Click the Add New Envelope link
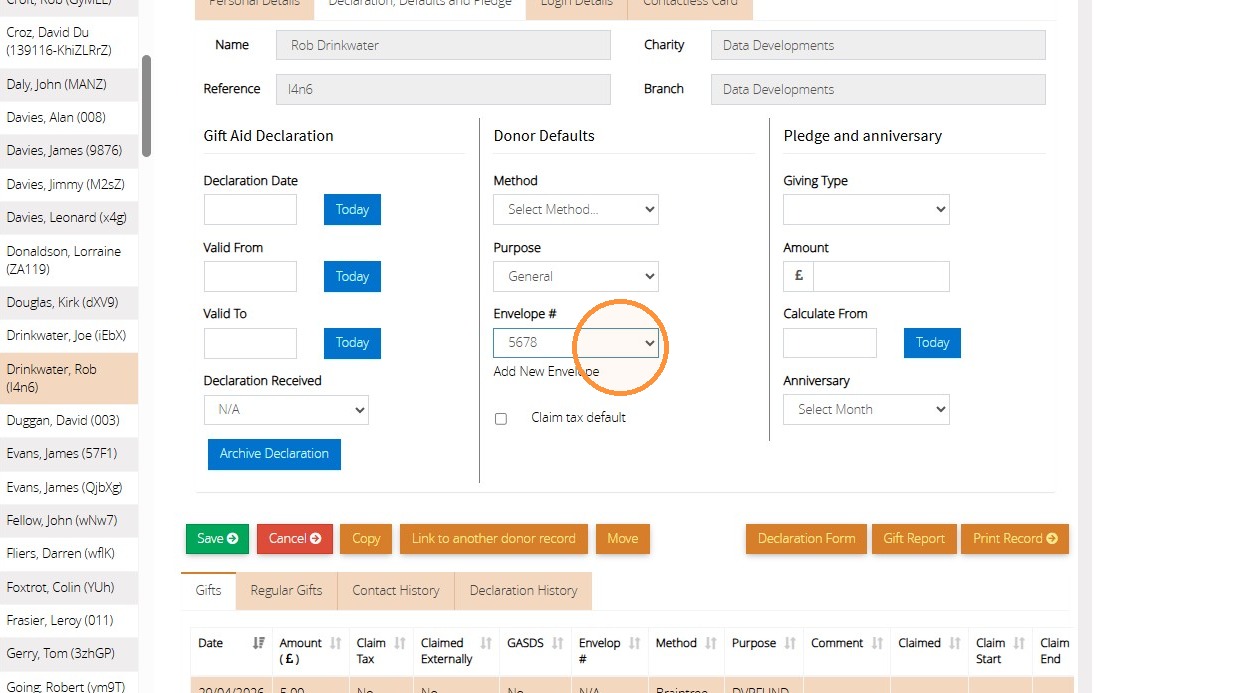 [x=546, y=371]
